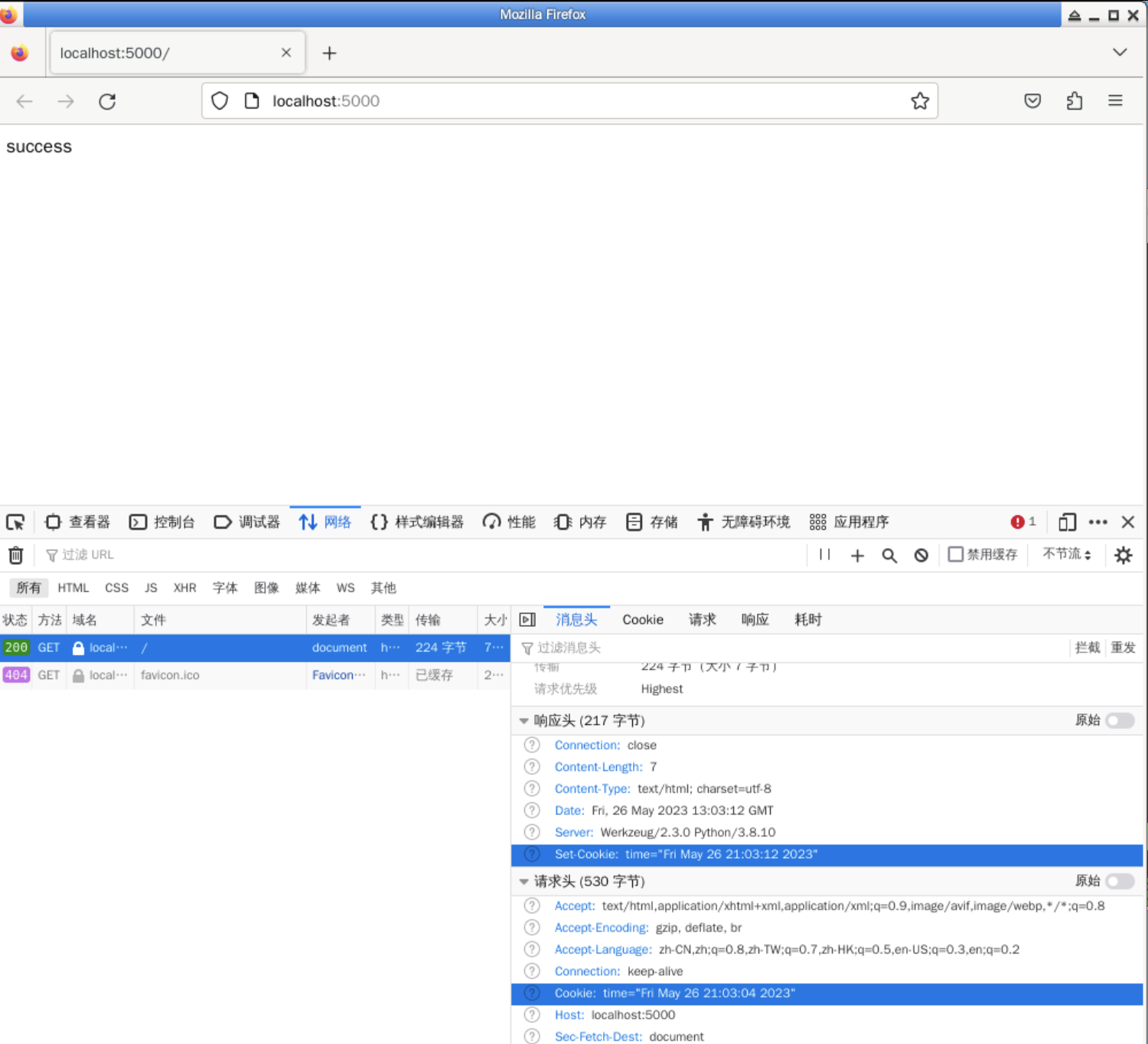Toggle responsive design mode icon
1148x1044 pixels.
click(1067, 522)
